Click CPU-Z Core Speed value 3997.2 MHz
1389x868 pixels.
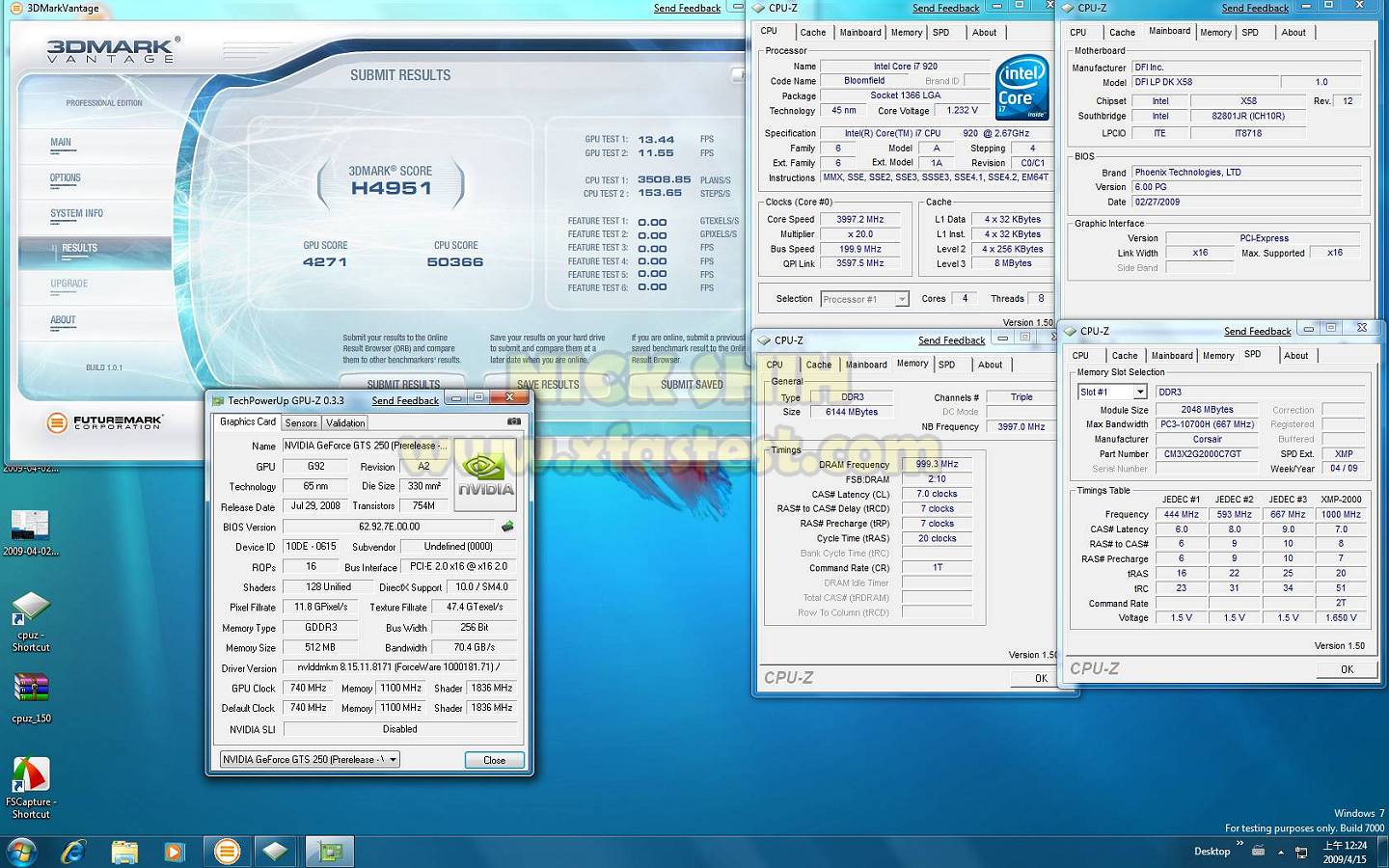point(860,219)
